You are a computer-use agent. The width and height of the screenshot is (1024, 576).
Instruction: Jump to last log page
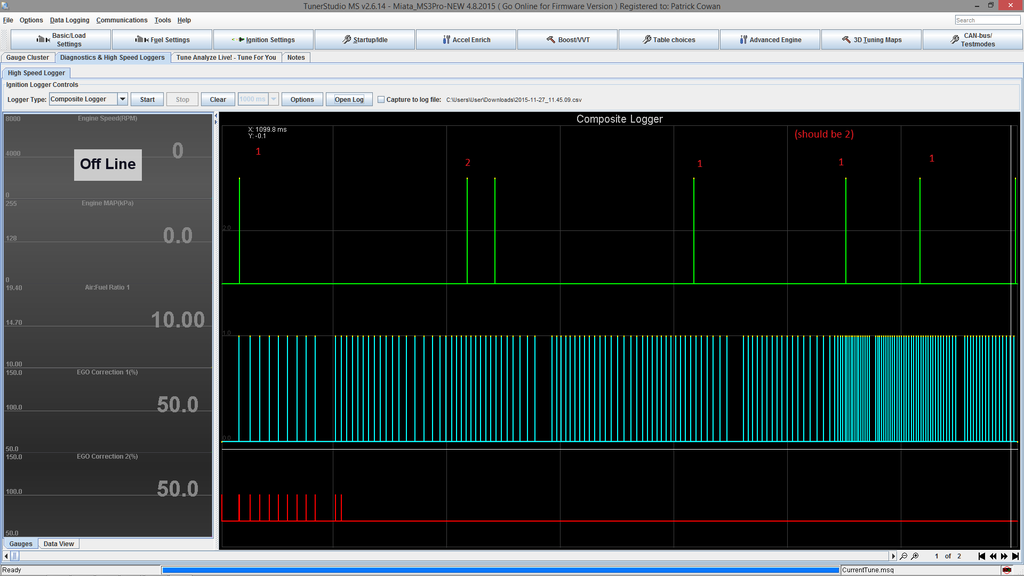pyautogui.click(x=1015, y=556)
